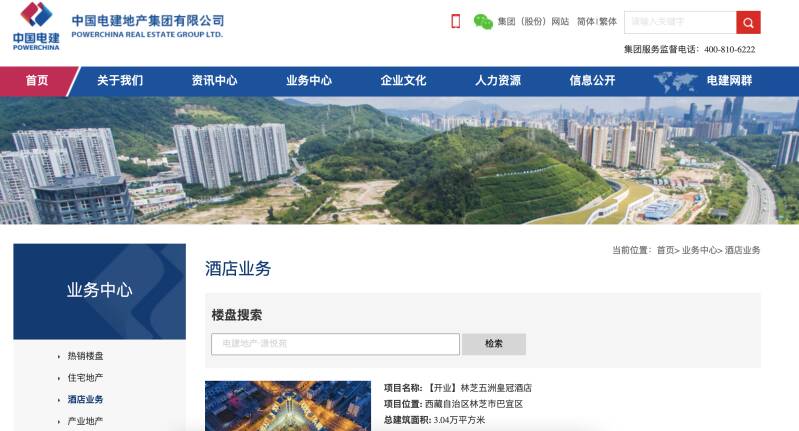The height and width of the screenshot is (431, 799).
Task: Select 热销楼盘 in the sidebar
Action: (x=86, y=356)
